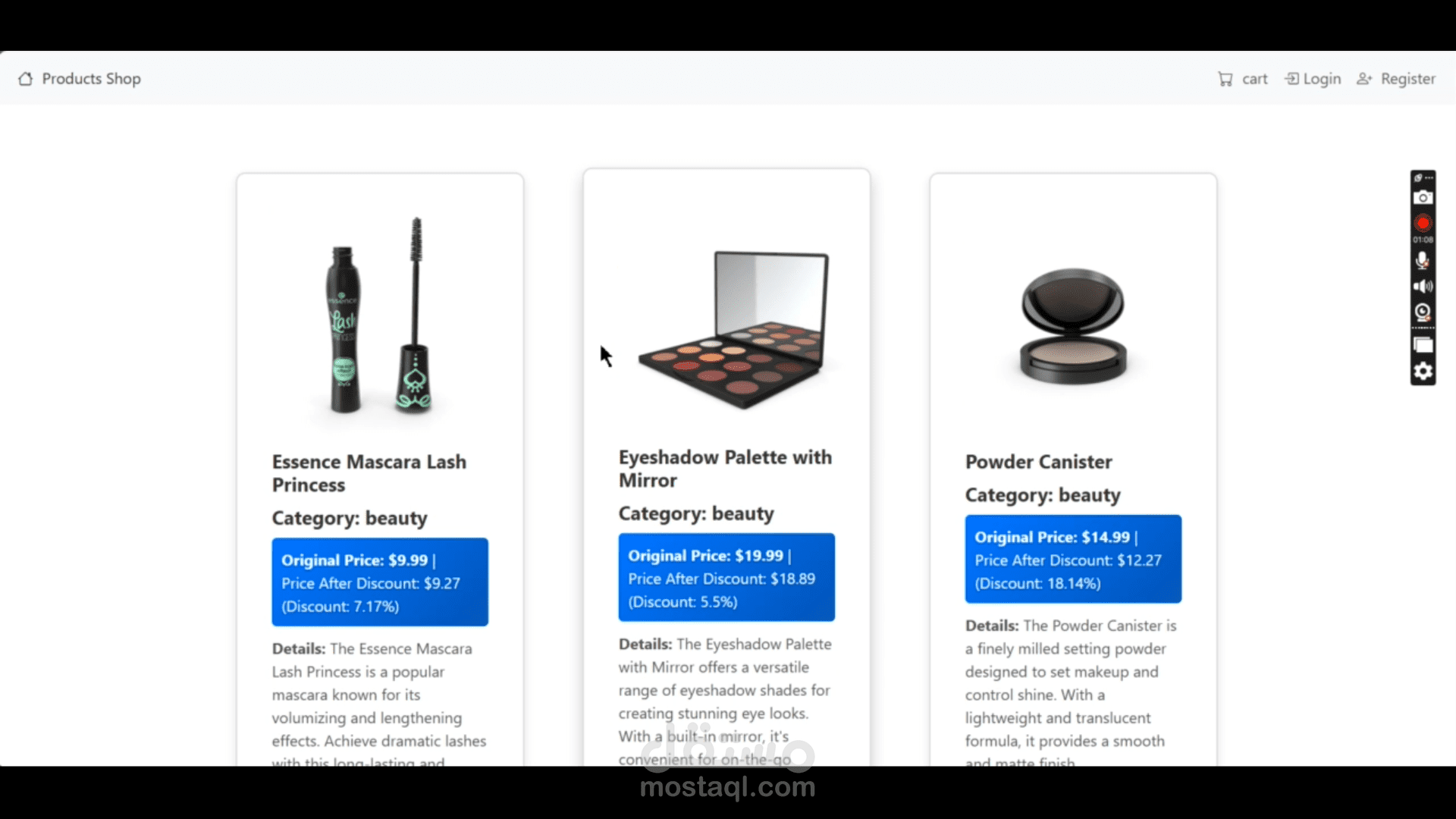This screenshot has height=819, width=1456.
Task: Open the Essence Mascara Lash Princess image
Action: tap(380, 315)
